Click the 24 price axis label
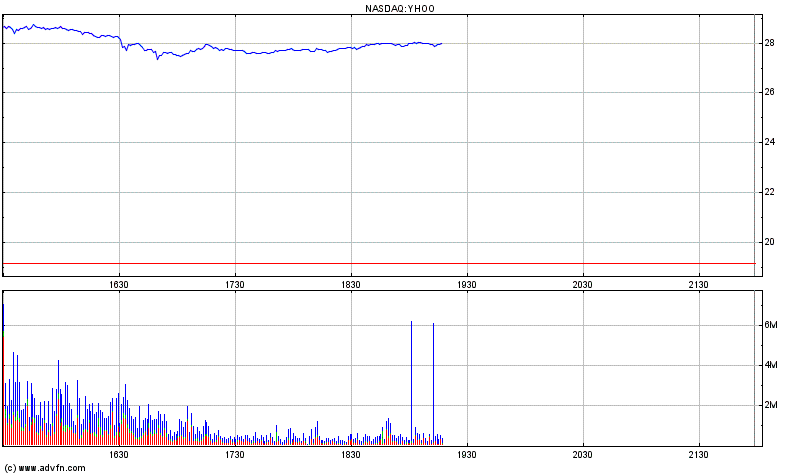The height and width of the screenshot is (475, 800). (769, 143)
